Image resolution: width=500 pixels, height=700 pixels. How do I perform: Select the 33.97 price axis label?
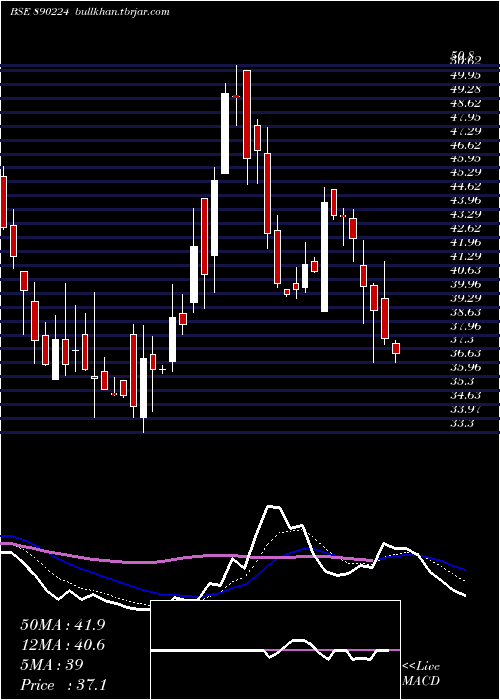coord(466,409)
